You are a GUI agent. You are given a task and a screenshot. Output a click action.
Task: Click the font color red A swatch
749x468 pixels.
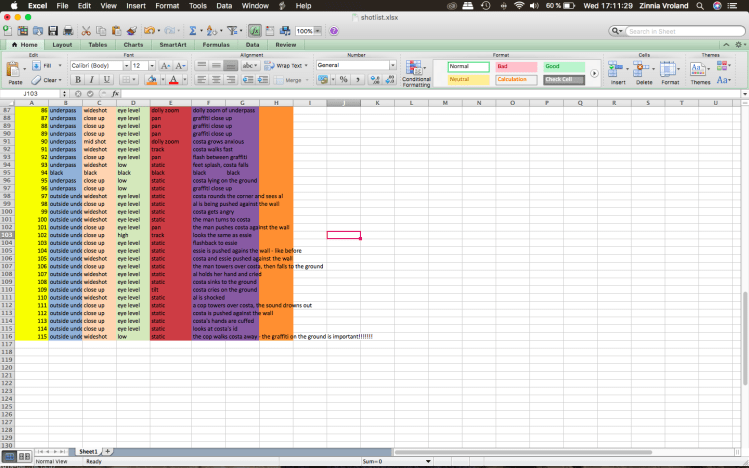click(x=173, y=79)
